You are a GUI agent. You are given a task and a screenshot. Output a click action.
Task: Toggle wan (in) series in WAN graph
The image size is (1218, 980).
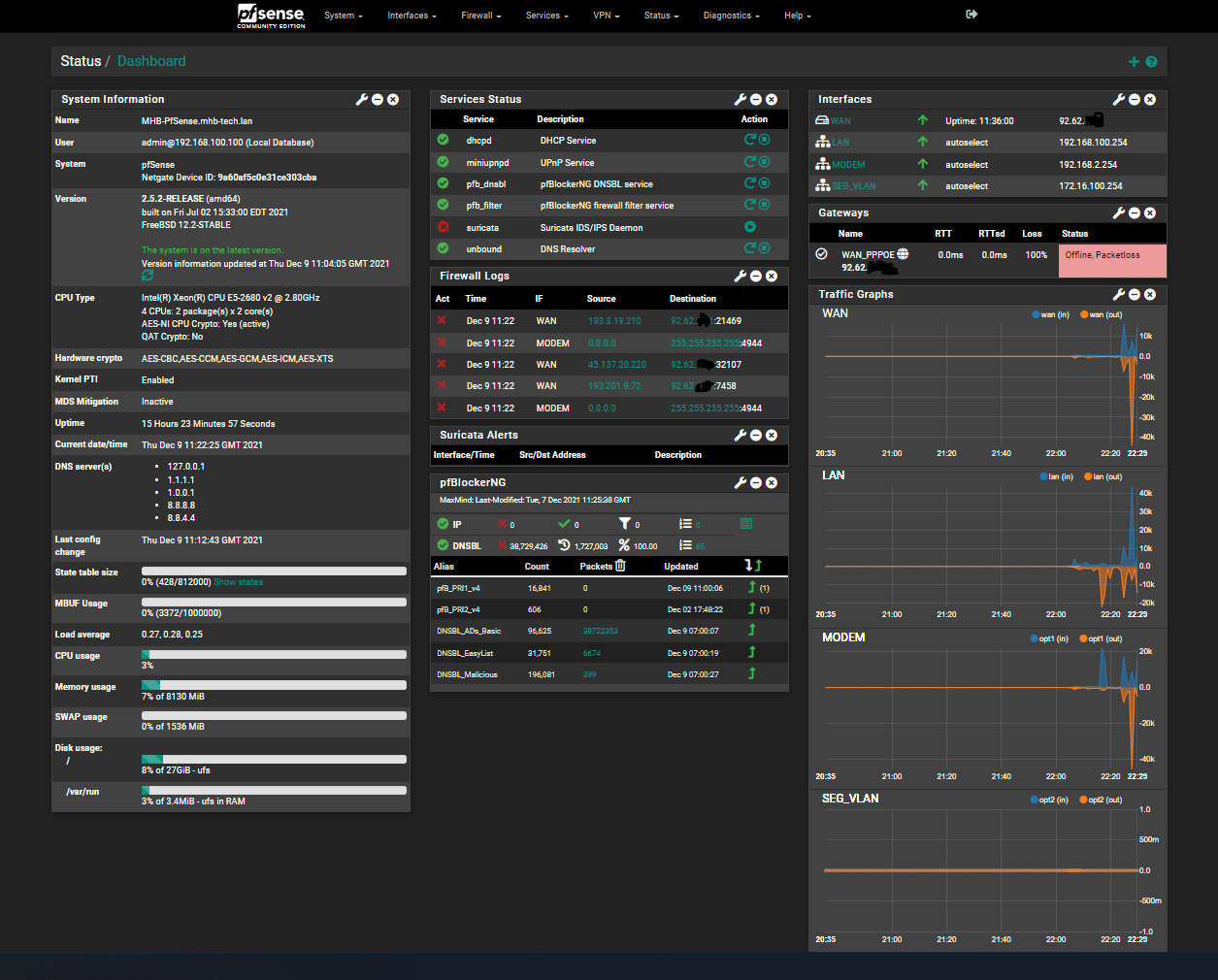pyautogui.click(x=1050, y=314)
